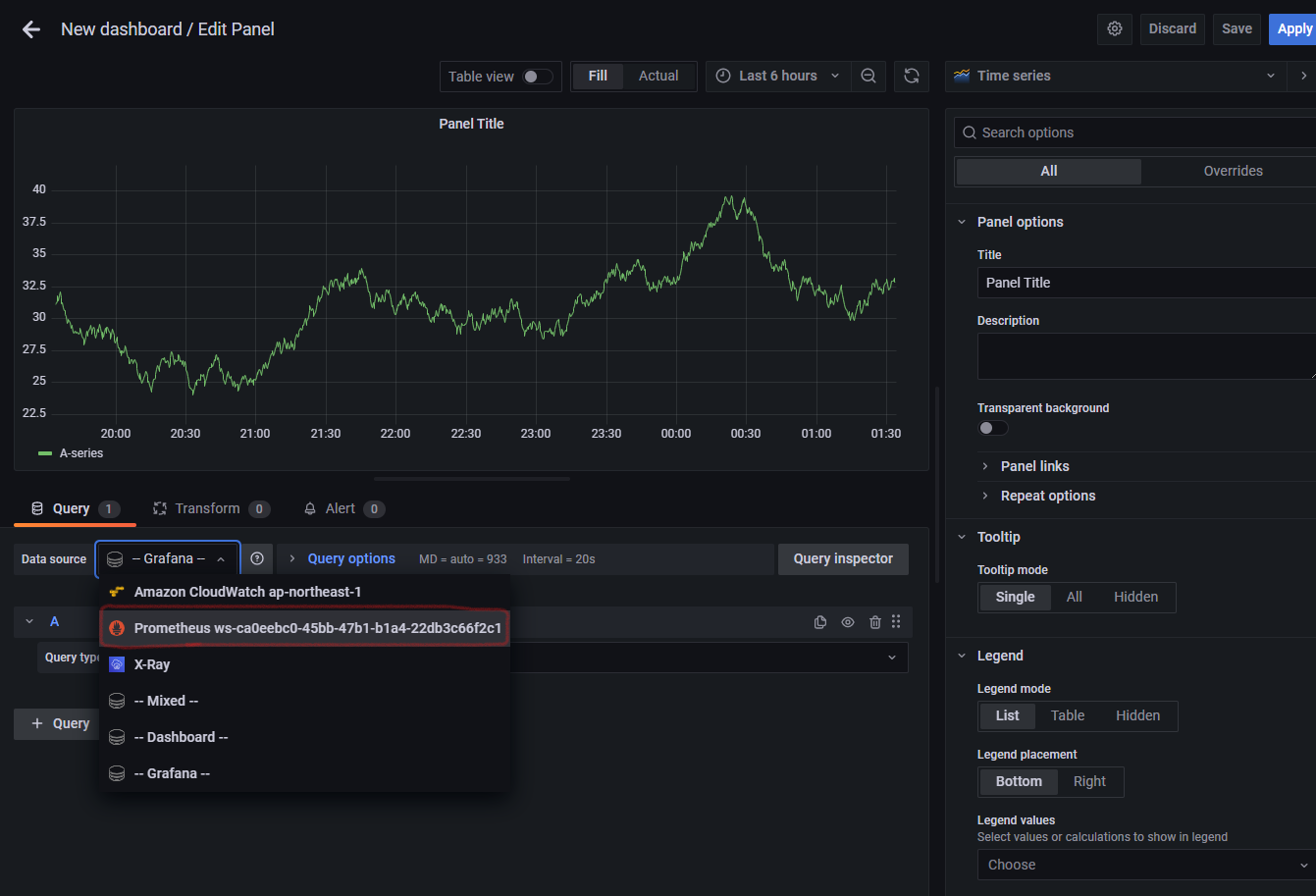Switch to Query tab
The width and height of the screenshot is (1316, 896).
pyautogui.click(x=75, y=508)
